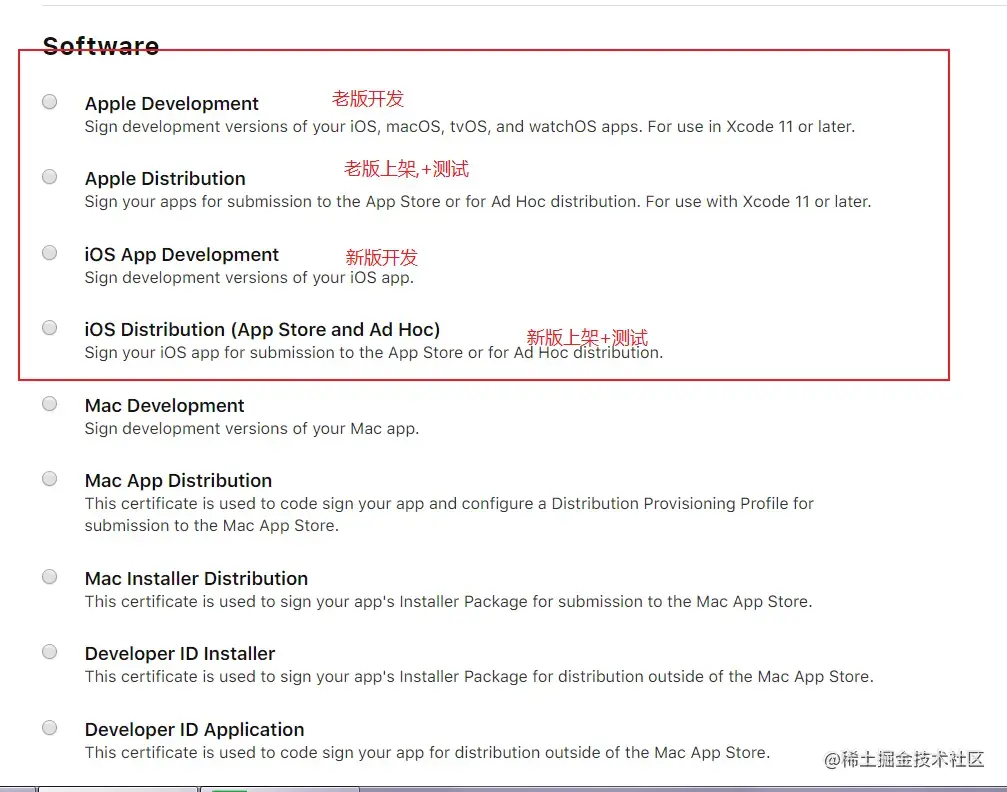The height and width of the screenshot is (792, 1007).
Task: Choose the Mac Development radio button
Action: 49,403
